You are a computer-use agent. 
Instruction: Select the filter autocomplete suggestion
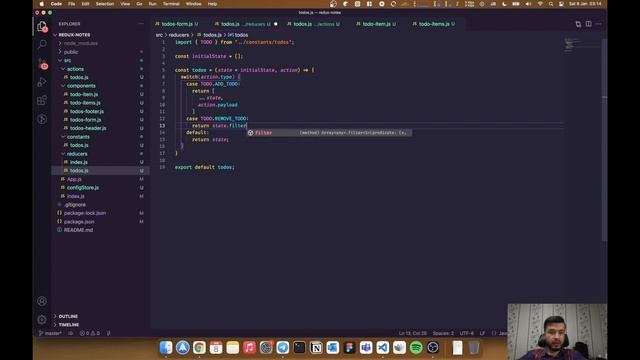tap(329, 133)
